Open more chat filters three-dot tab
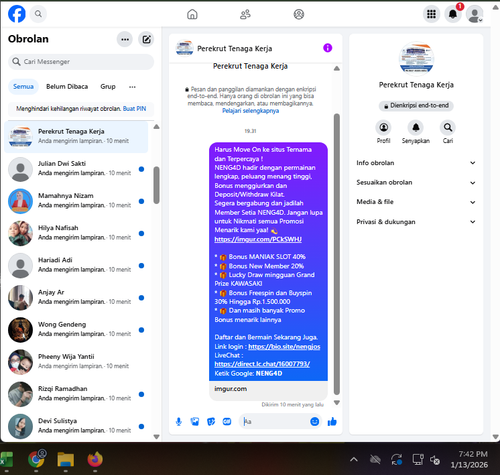The image size is (500, 475). tap(132, 87)
